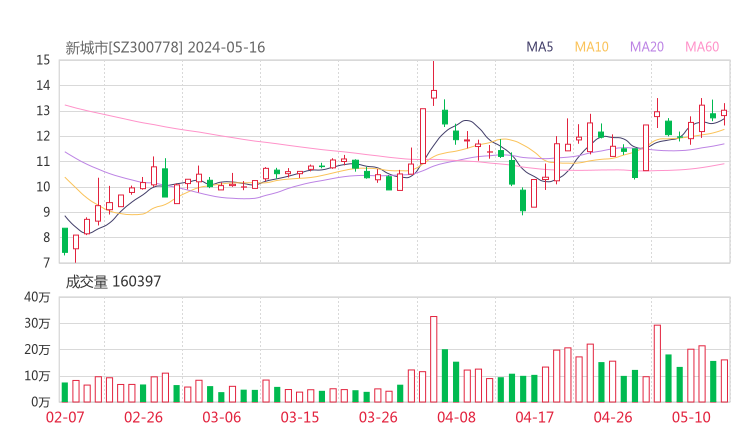740x440 pixels.
Task: Click the price axis value 9
Action: (46, 212)
